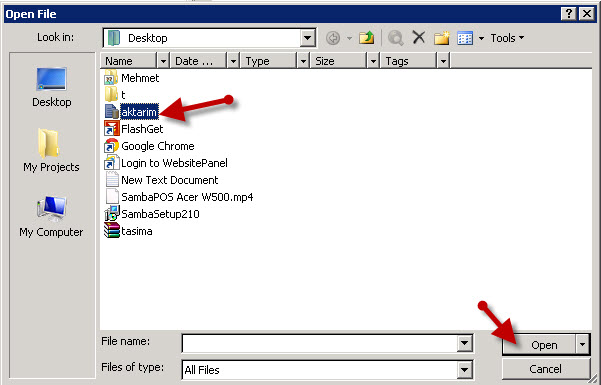Open the Tools menu

click(x=507, y=38)
